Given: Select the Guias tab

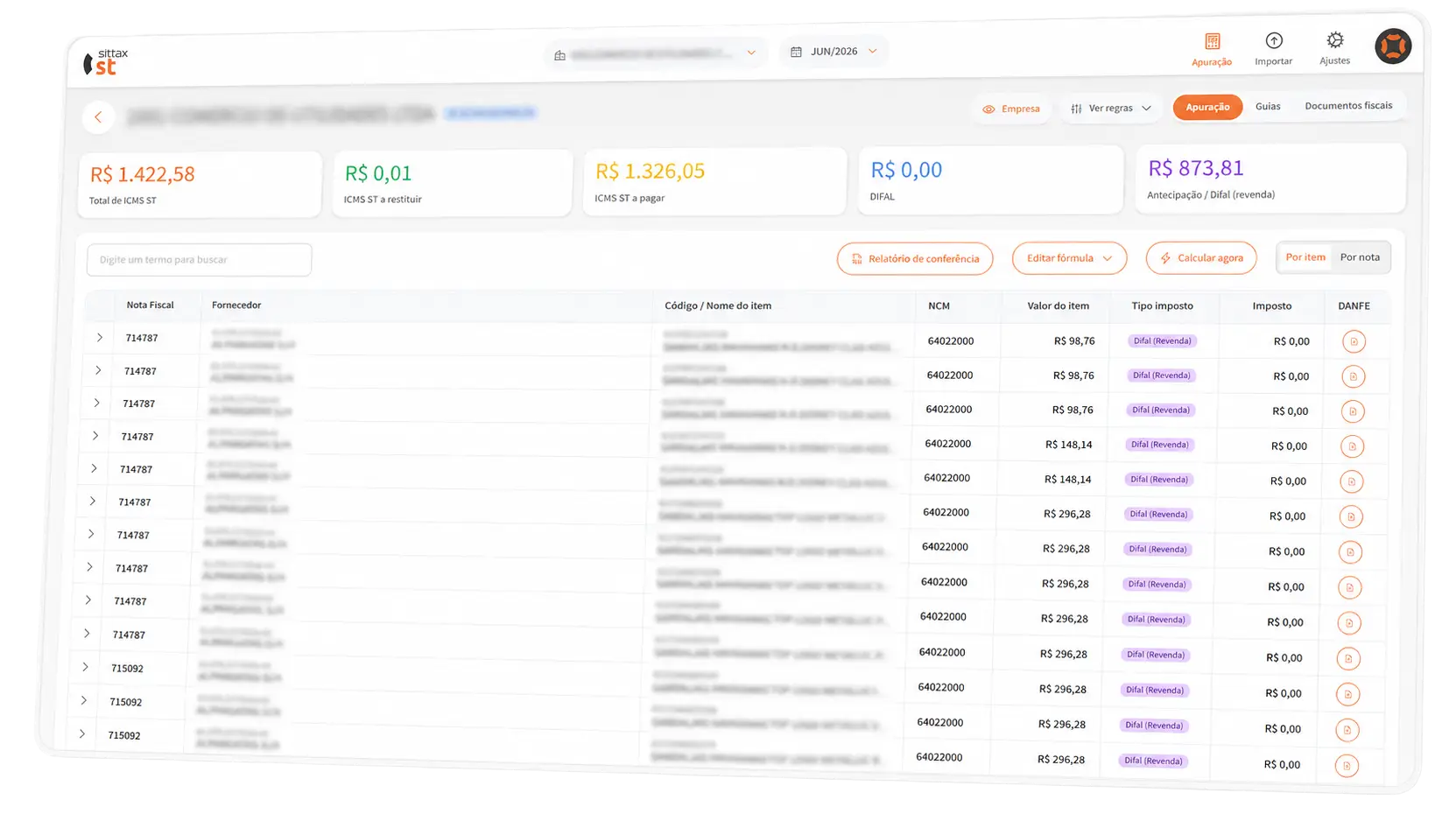Looking at the screenshot, I should 1268,106.
